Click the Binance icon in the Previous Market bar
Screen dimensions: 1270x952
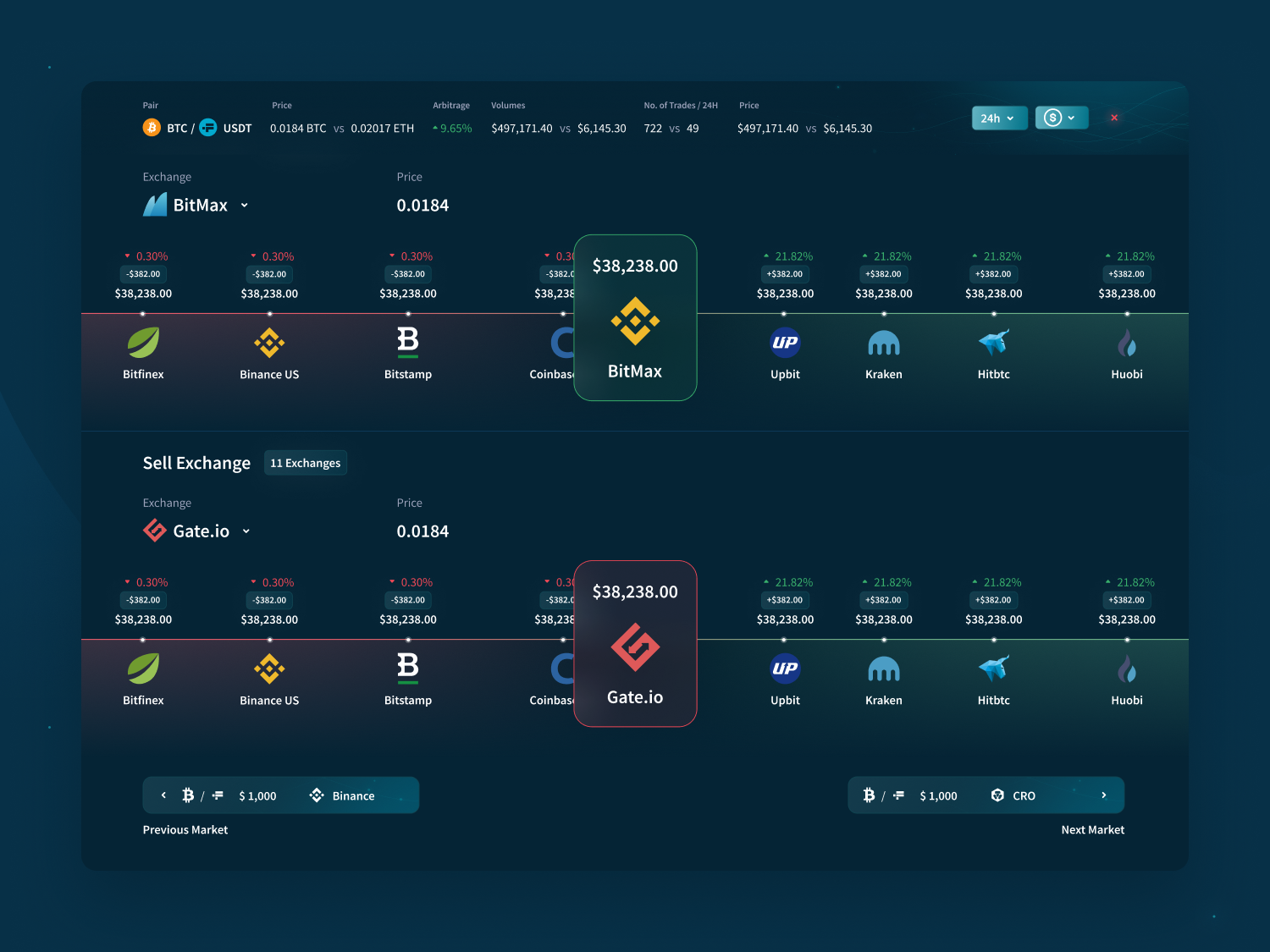pos(317,795)
